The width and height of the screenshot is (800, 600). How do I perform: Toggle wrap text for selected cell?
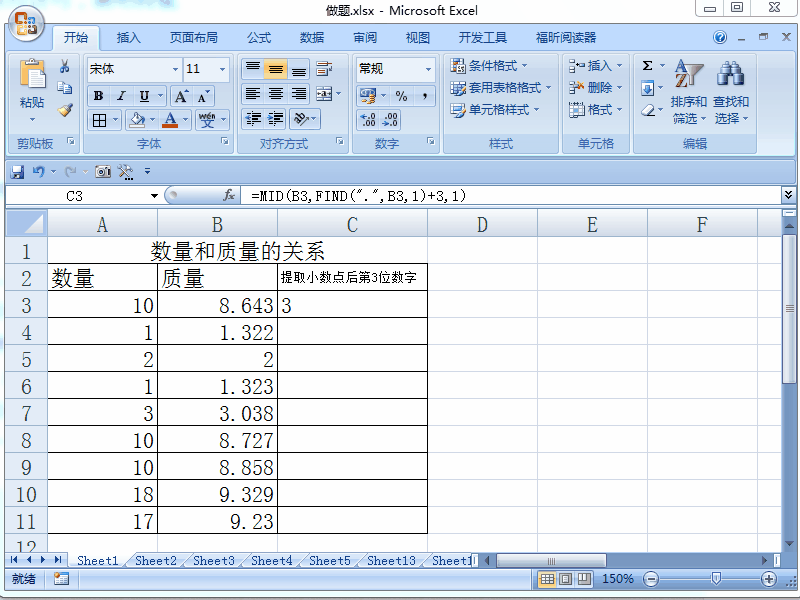[325, 69]
